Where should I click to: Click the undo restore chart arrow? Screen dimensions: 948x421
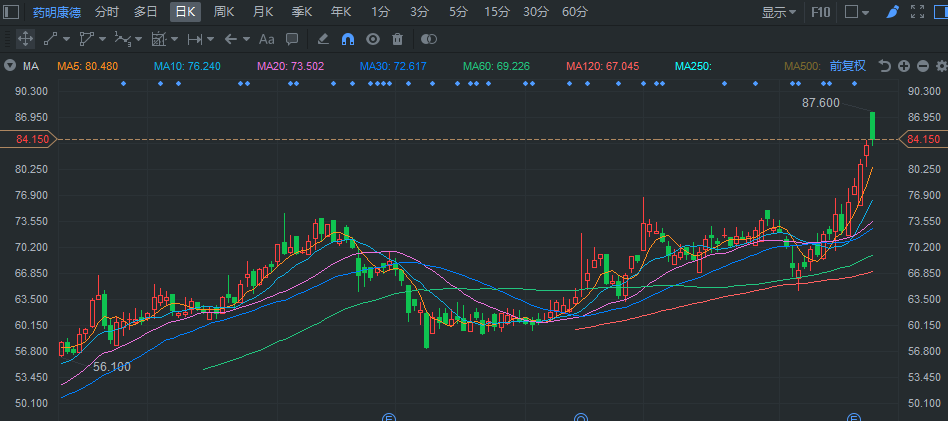885,66
